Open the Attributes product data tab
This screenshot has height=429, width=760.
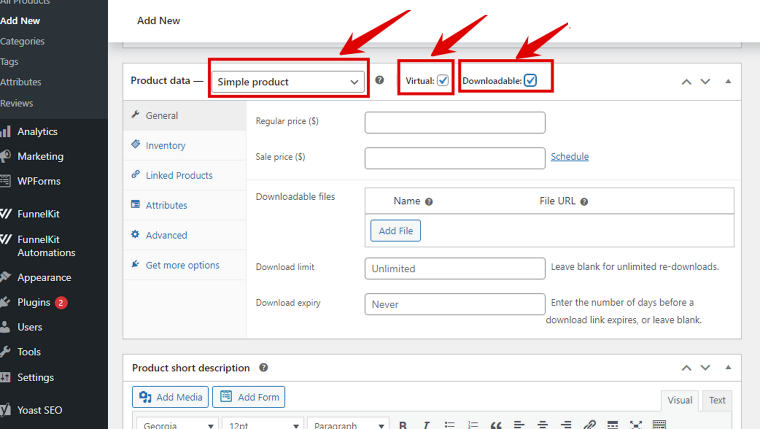pos(185,205)
